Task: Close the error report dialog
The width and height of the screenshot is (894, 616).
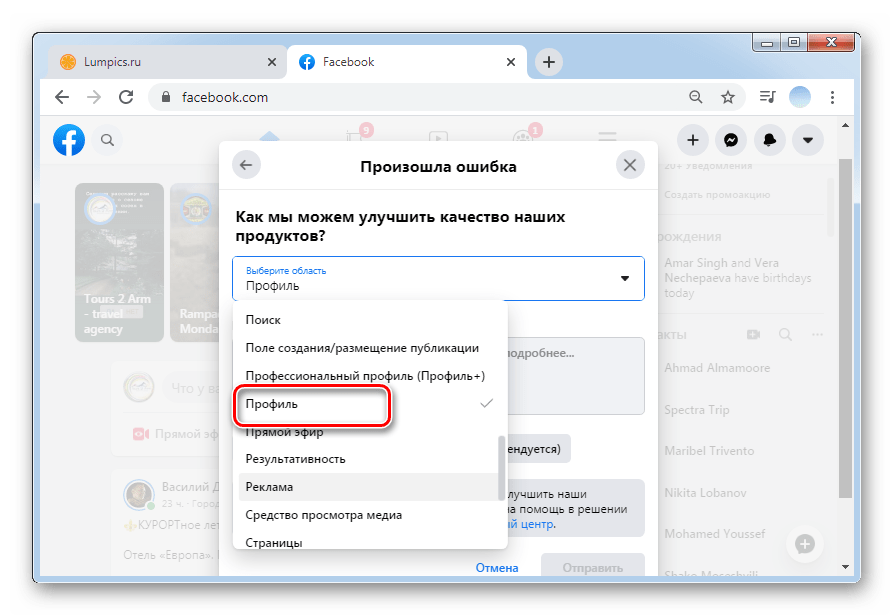Action: (630, 165)
